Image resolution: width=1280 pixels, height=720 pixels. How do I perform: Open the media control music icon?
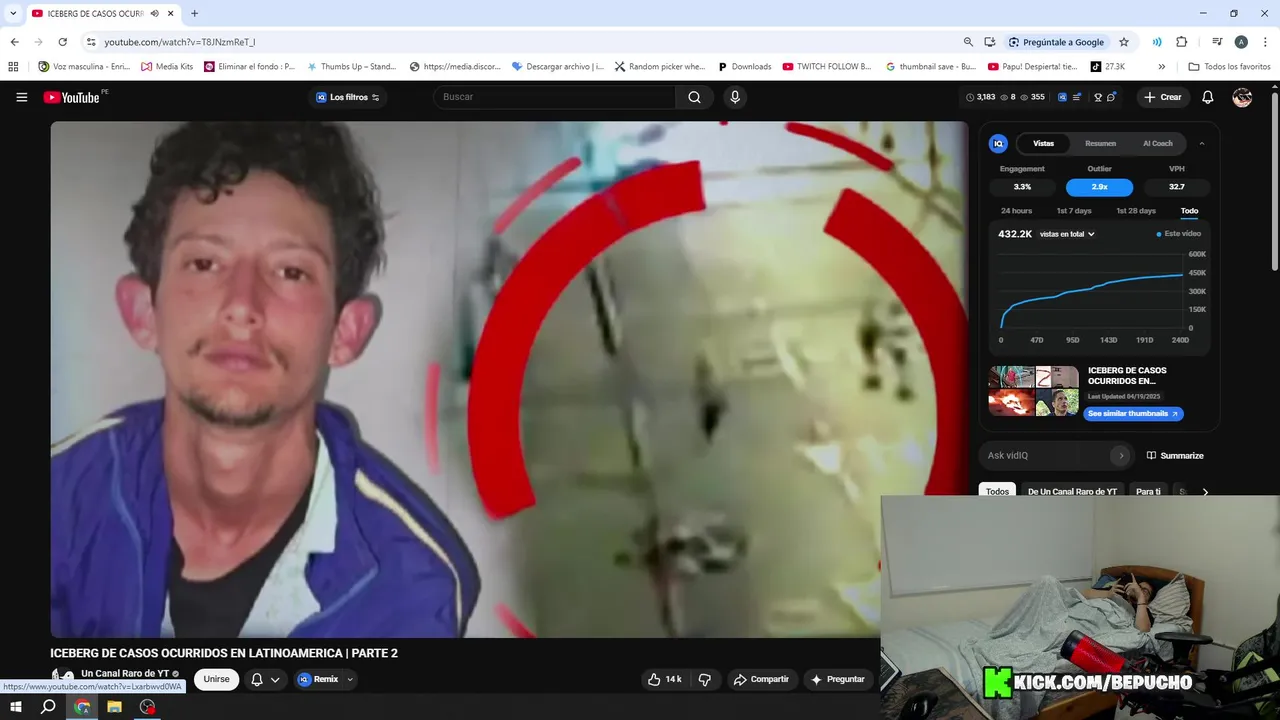[x=1217, y=42]
